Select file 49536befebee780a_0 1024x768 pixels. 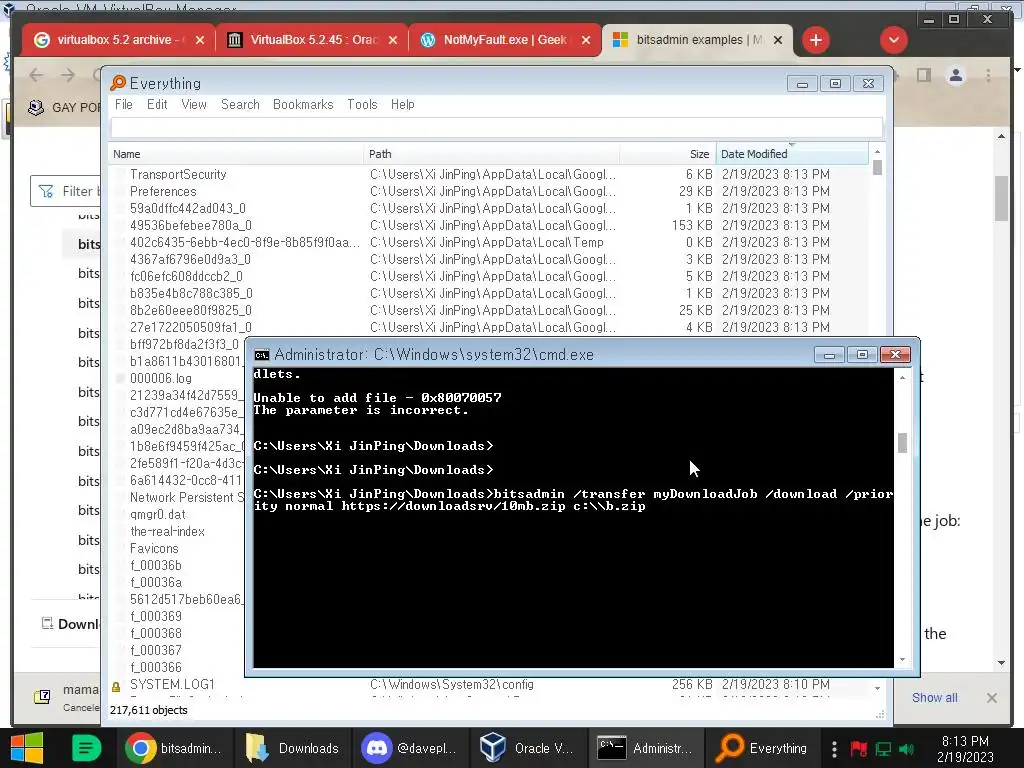pos(490,225)
